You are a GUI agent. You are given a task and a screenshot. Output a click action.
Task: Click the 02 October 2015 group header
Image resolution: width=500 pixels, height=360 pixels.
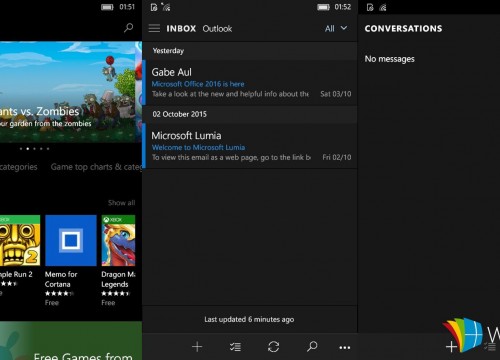click(x=250, y=114)
